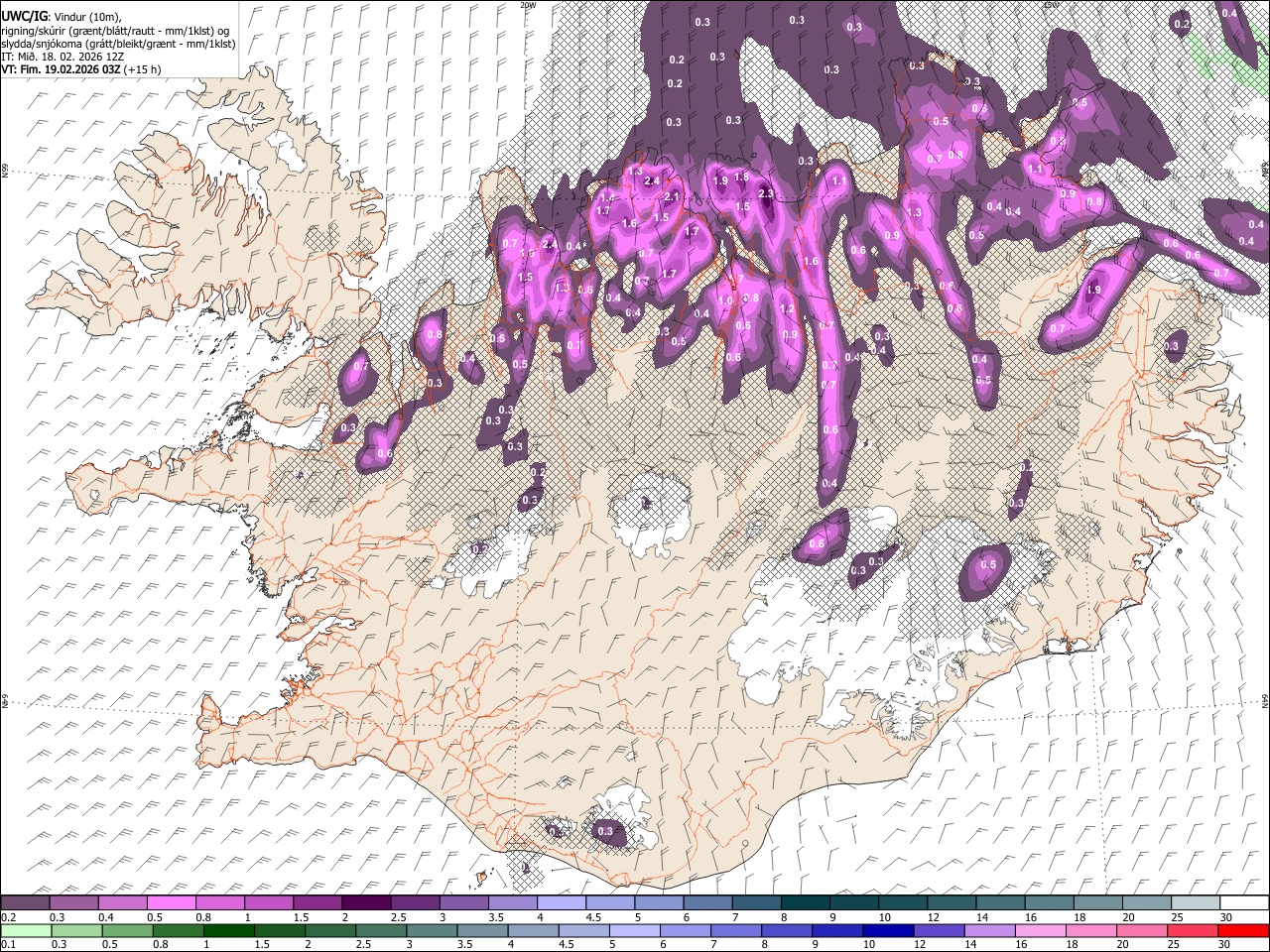Click the darkest purple swatch labeled 2
Screen dimensions: 1270x952
pyautogui.click(x=366, y=903)
